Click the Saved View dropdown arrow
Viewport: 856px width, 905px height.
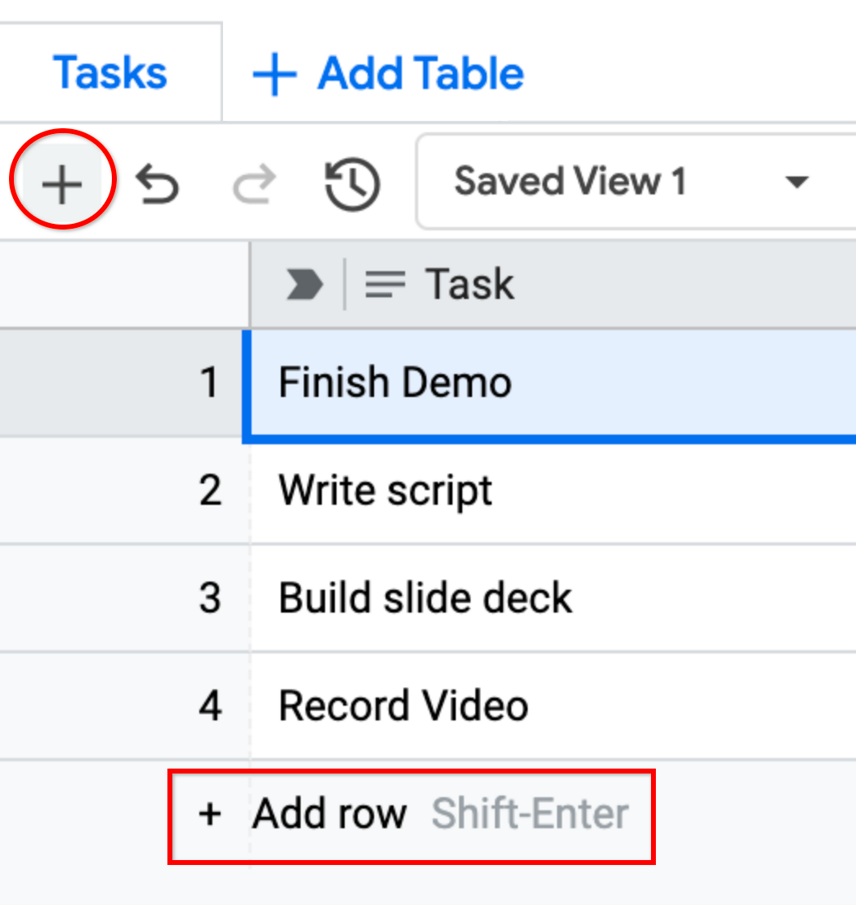(x=796, y=183)
